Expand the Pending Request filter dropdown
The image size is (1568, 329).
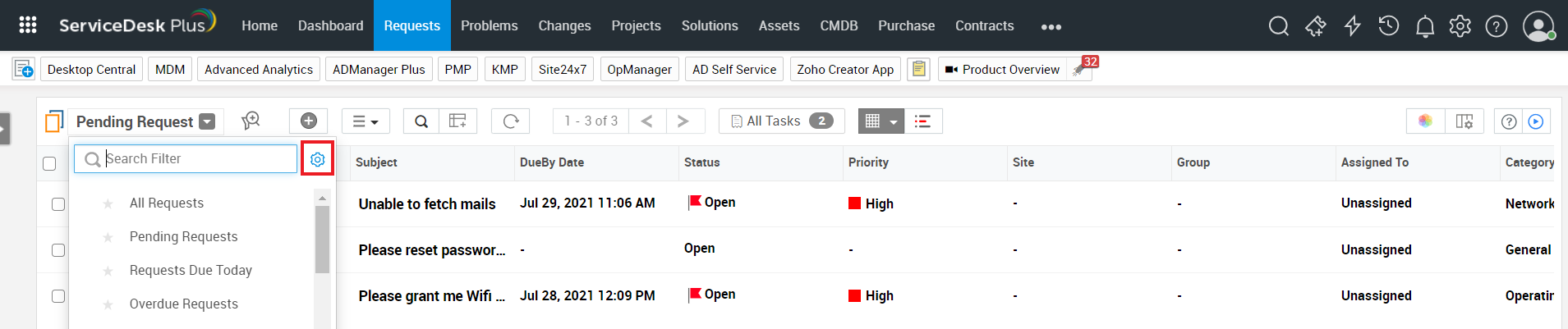pos(208,121)
